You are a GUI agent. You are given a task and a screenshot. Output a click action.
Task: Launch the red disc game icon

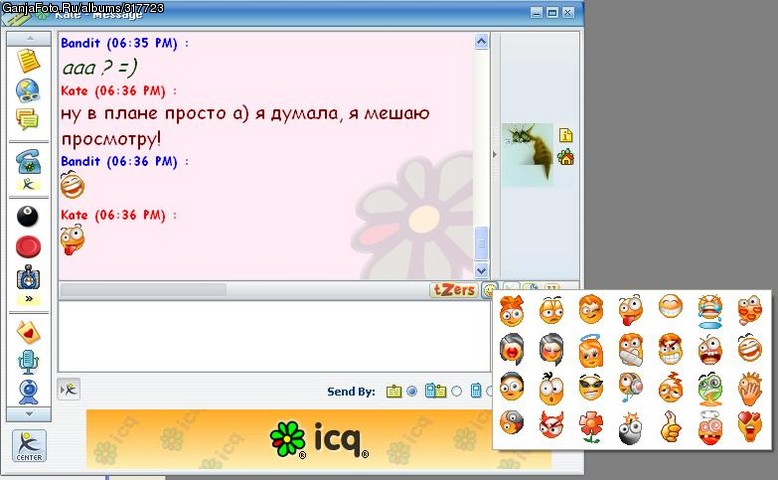28,247
